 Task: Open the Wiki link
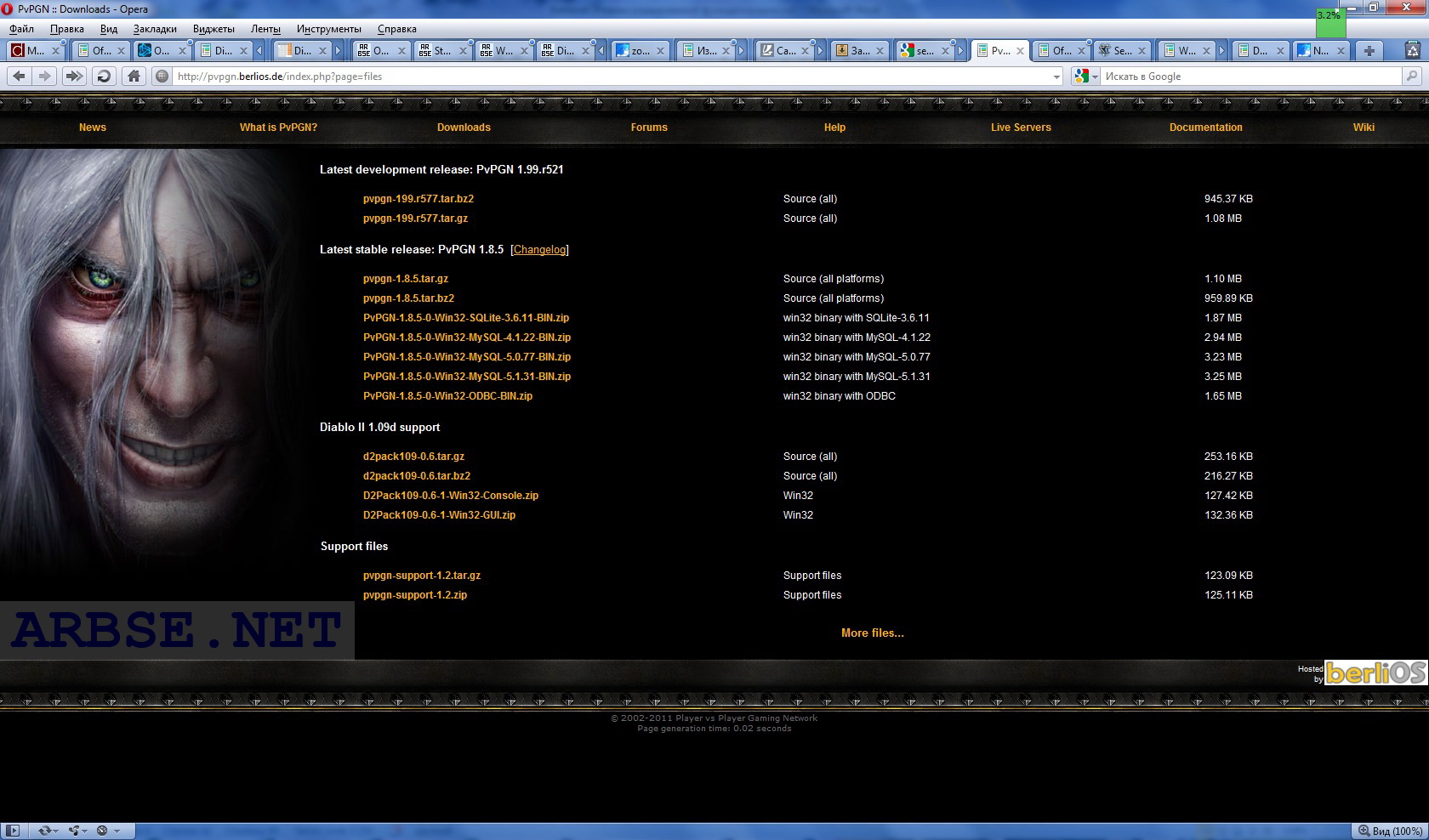coord(1364,128)
